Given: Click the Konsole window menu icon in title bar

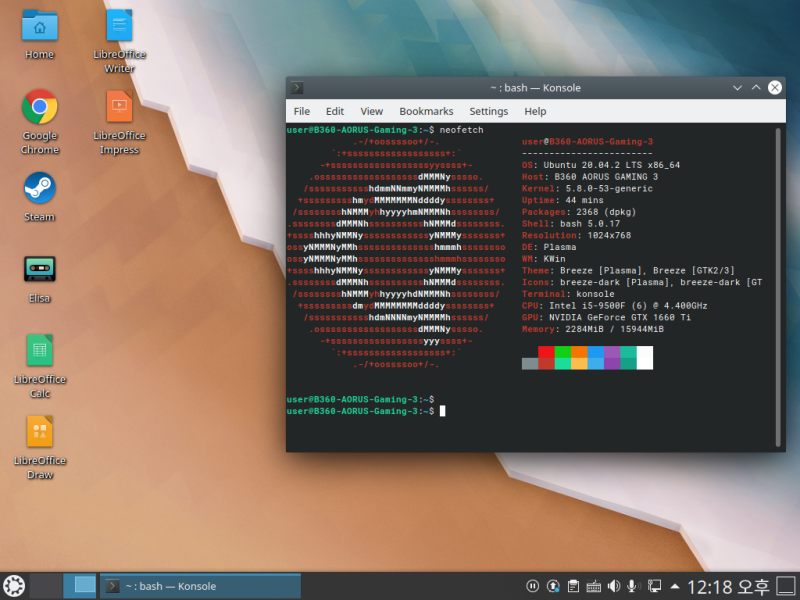Looking at the screenshot, I should [x=297, y=88].
